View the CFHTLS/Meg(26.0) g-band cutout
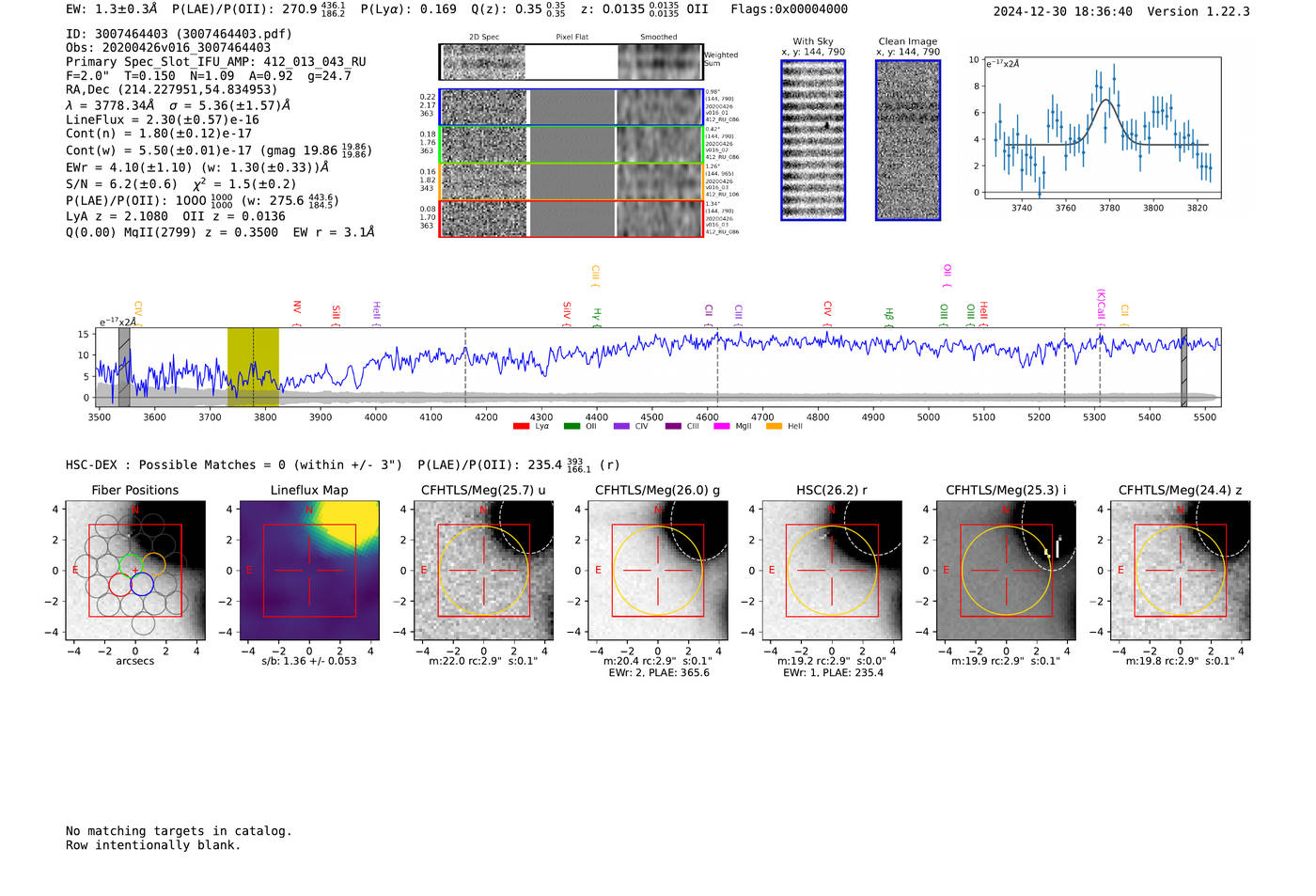The height and width of the screenshot is (896, 1316). [x=658, y=571]
